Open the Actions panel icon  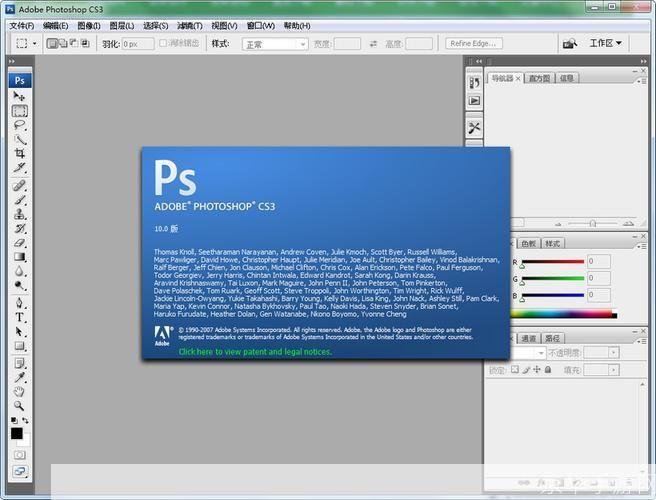pyautogui.click(x=474, y=100)
